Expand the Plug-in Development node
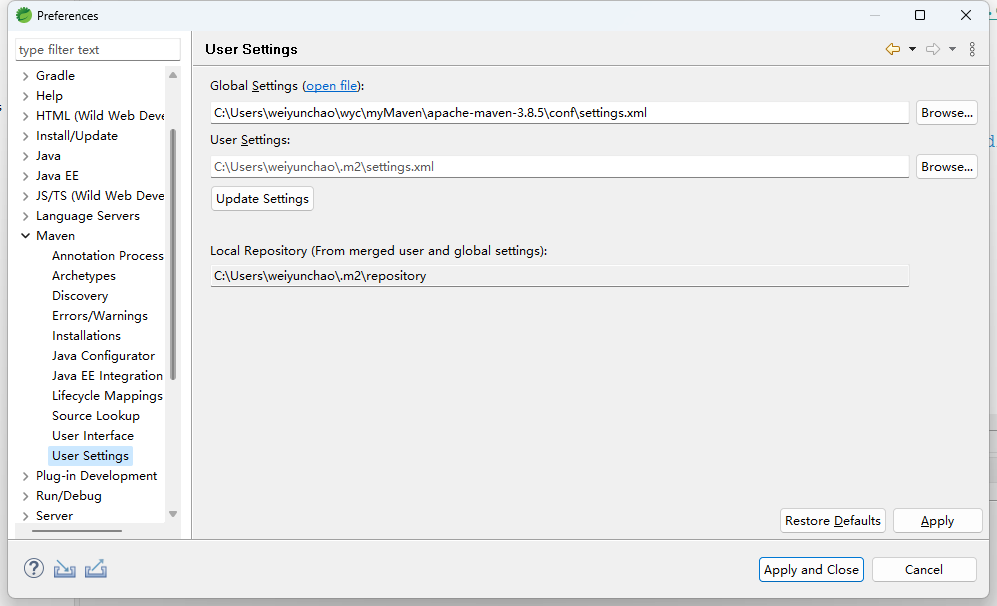This screenshot has width=997, height=606. 26,476
